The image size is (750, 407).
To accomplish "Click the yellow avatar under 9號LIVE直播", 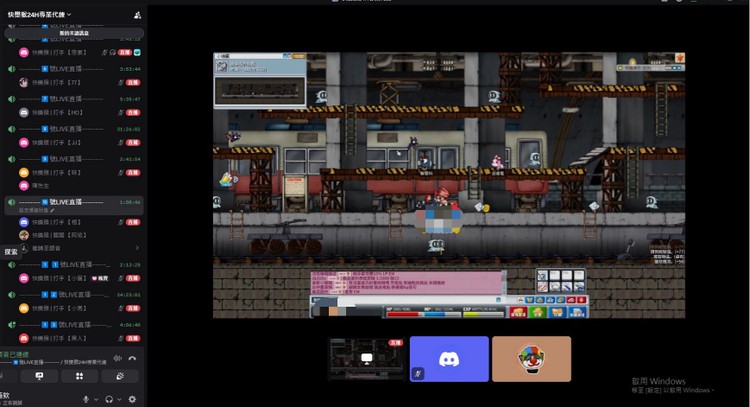I will pos(23,173).
